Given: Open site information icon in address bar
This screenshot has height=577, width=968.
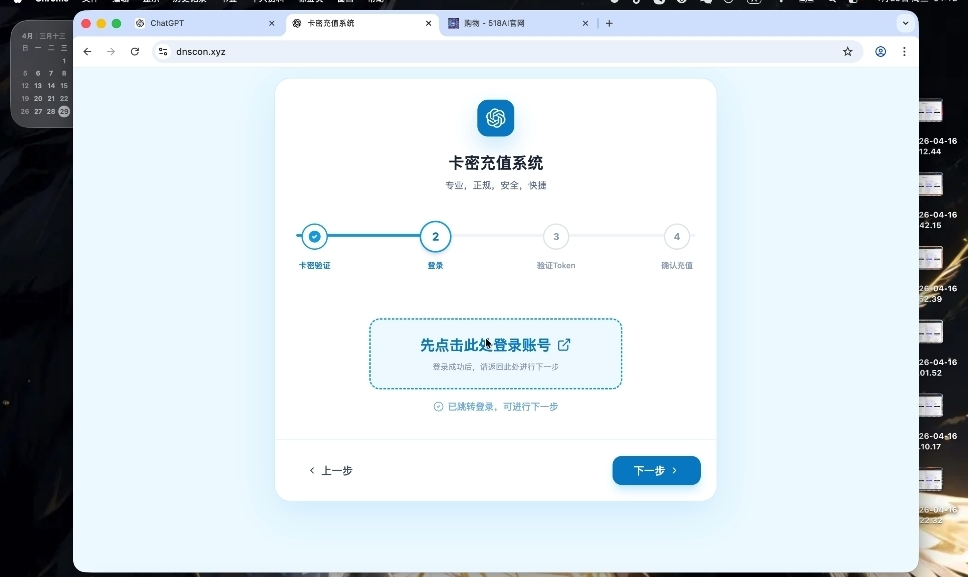Looking at the screenshot, I should click(163, 52).
